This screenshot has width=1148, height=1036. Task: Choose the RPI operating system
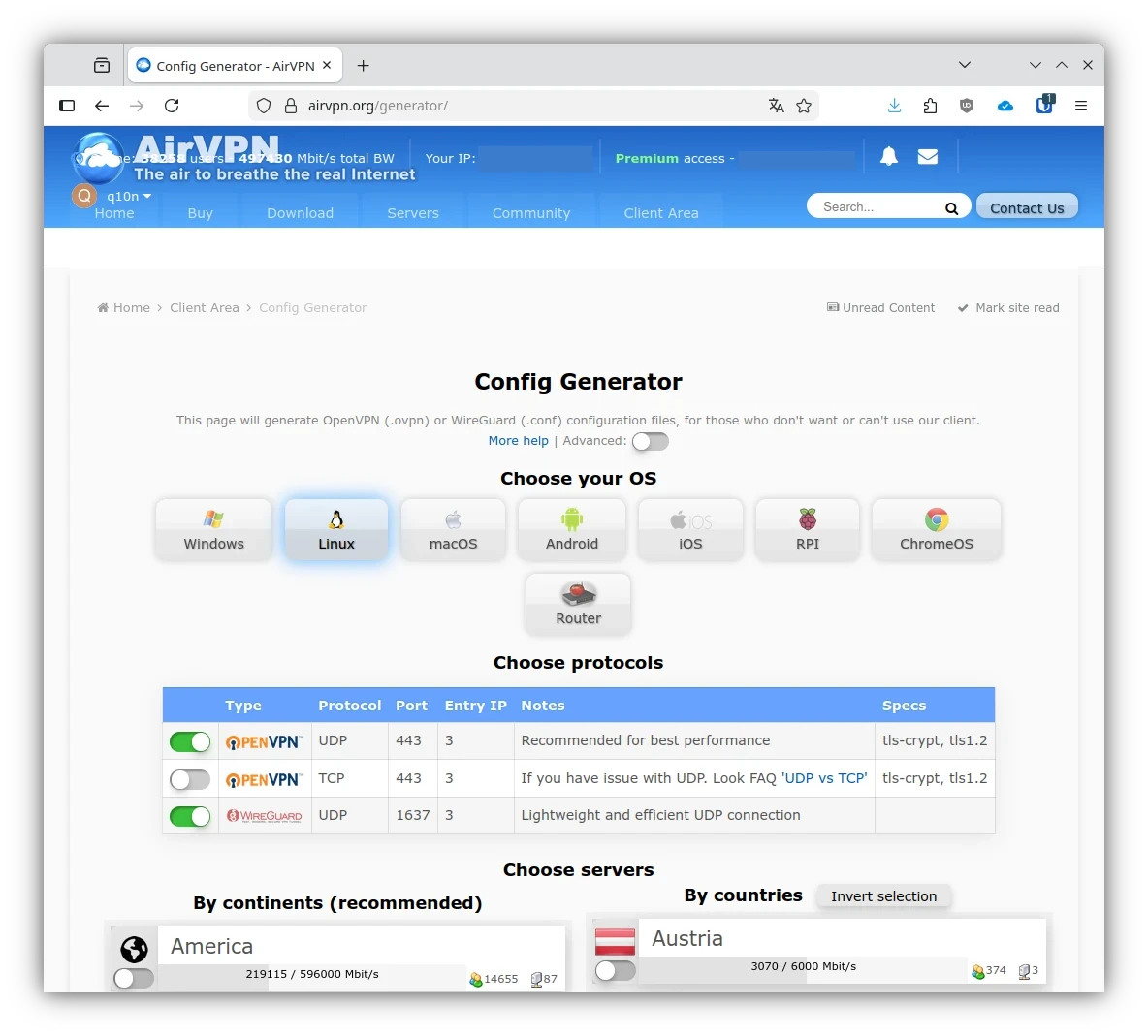[807, 529]
